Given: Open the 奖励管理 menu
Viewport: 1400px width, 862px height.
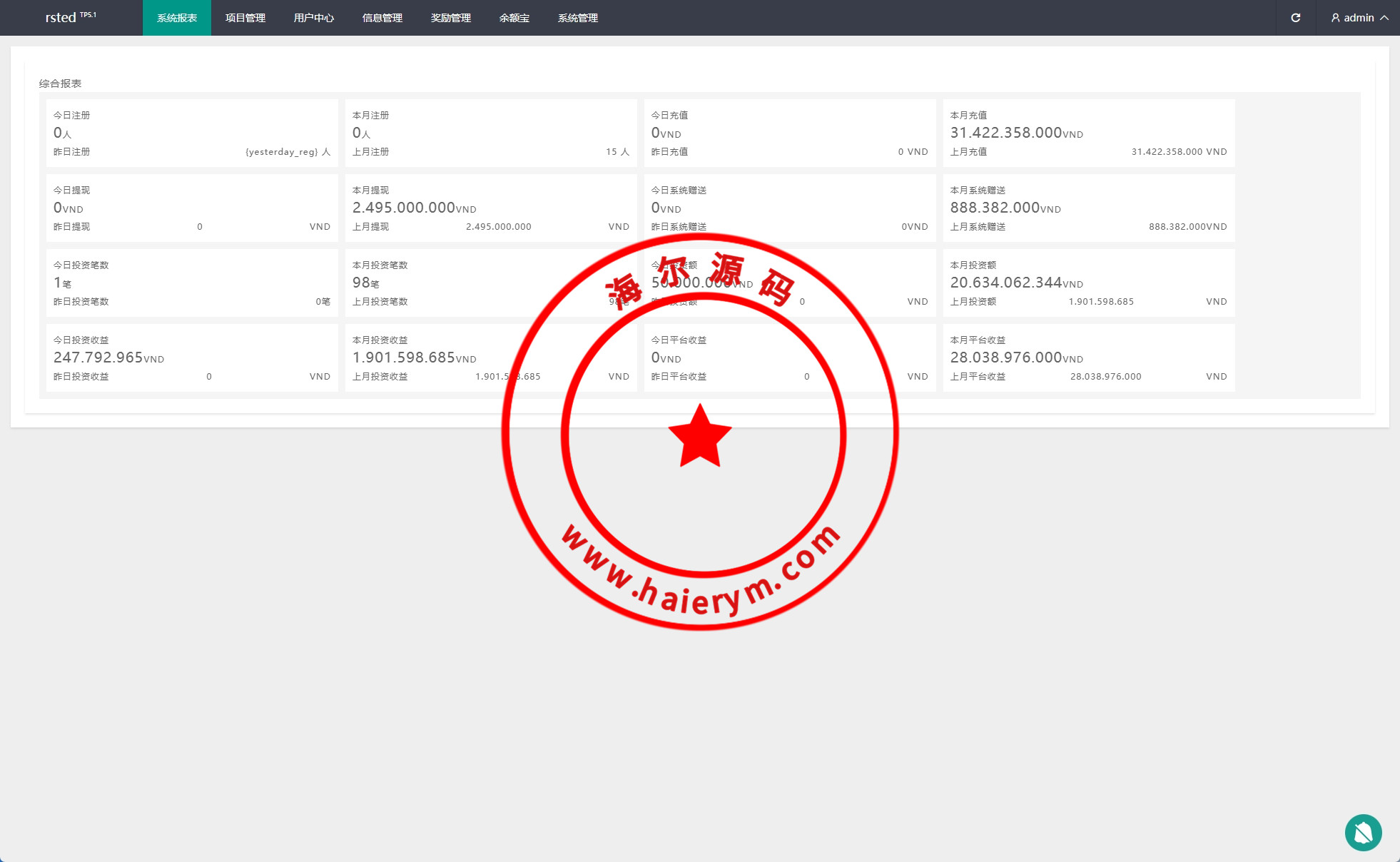Looking at the screenshot, I should click(x=451, y=18).
